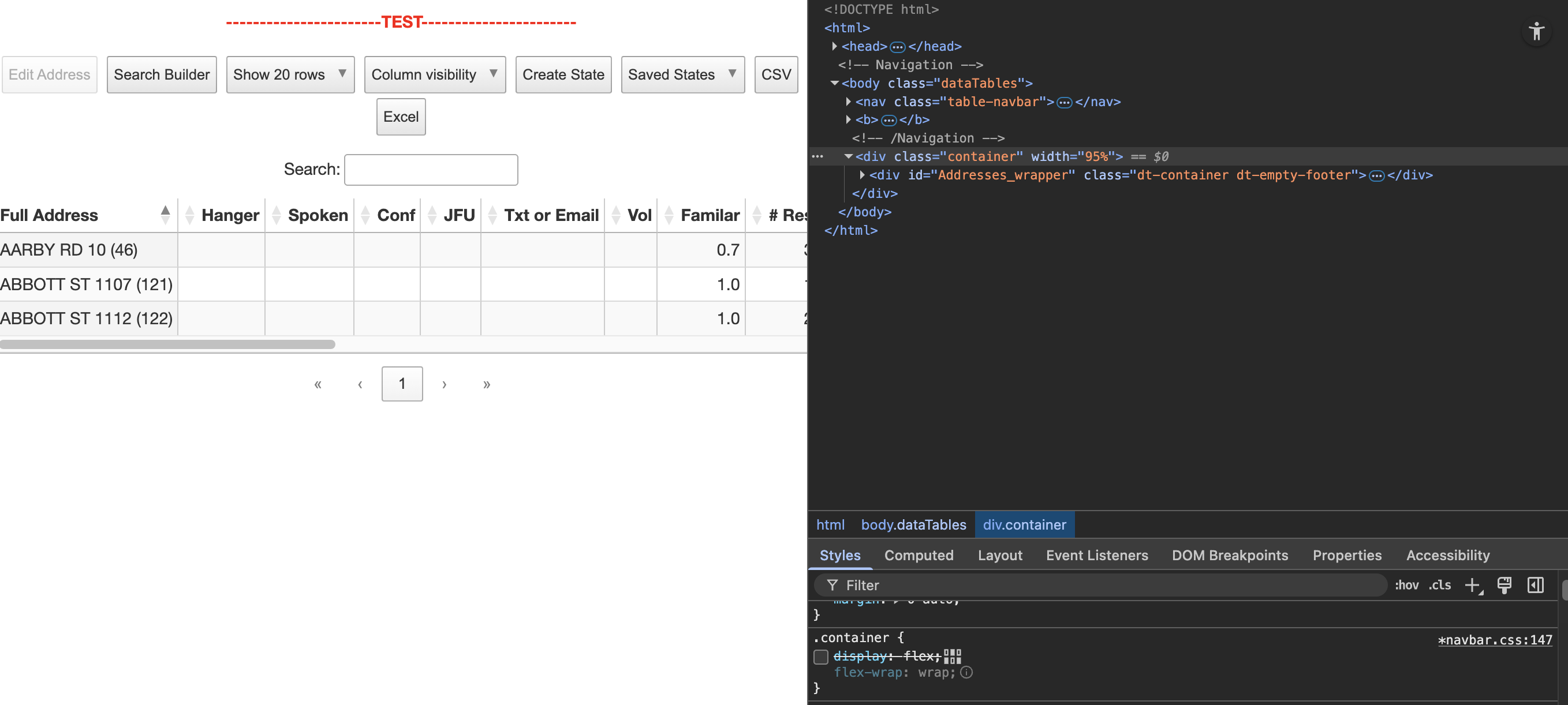
Task: Click the Styles pane vertical scrollbar
Action: click(x=1565, y=590)
